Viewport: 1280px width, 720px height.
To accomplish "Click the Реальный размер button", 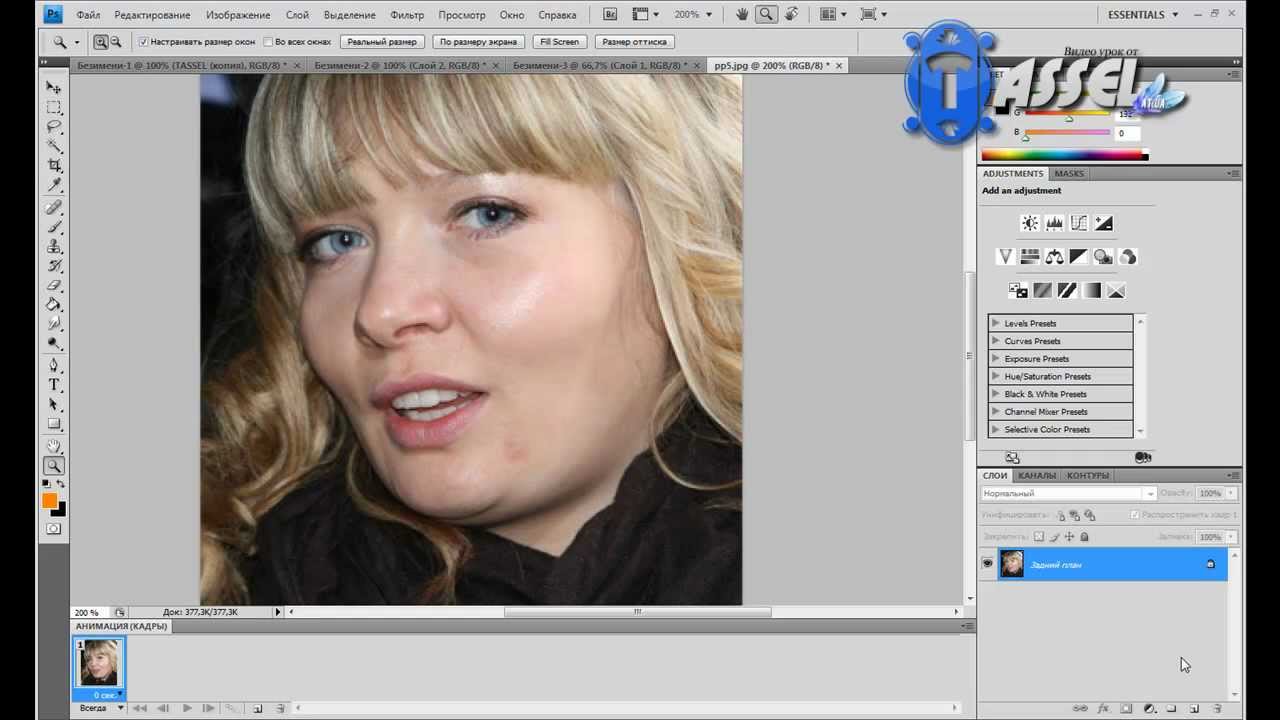I will coord(382,42).
